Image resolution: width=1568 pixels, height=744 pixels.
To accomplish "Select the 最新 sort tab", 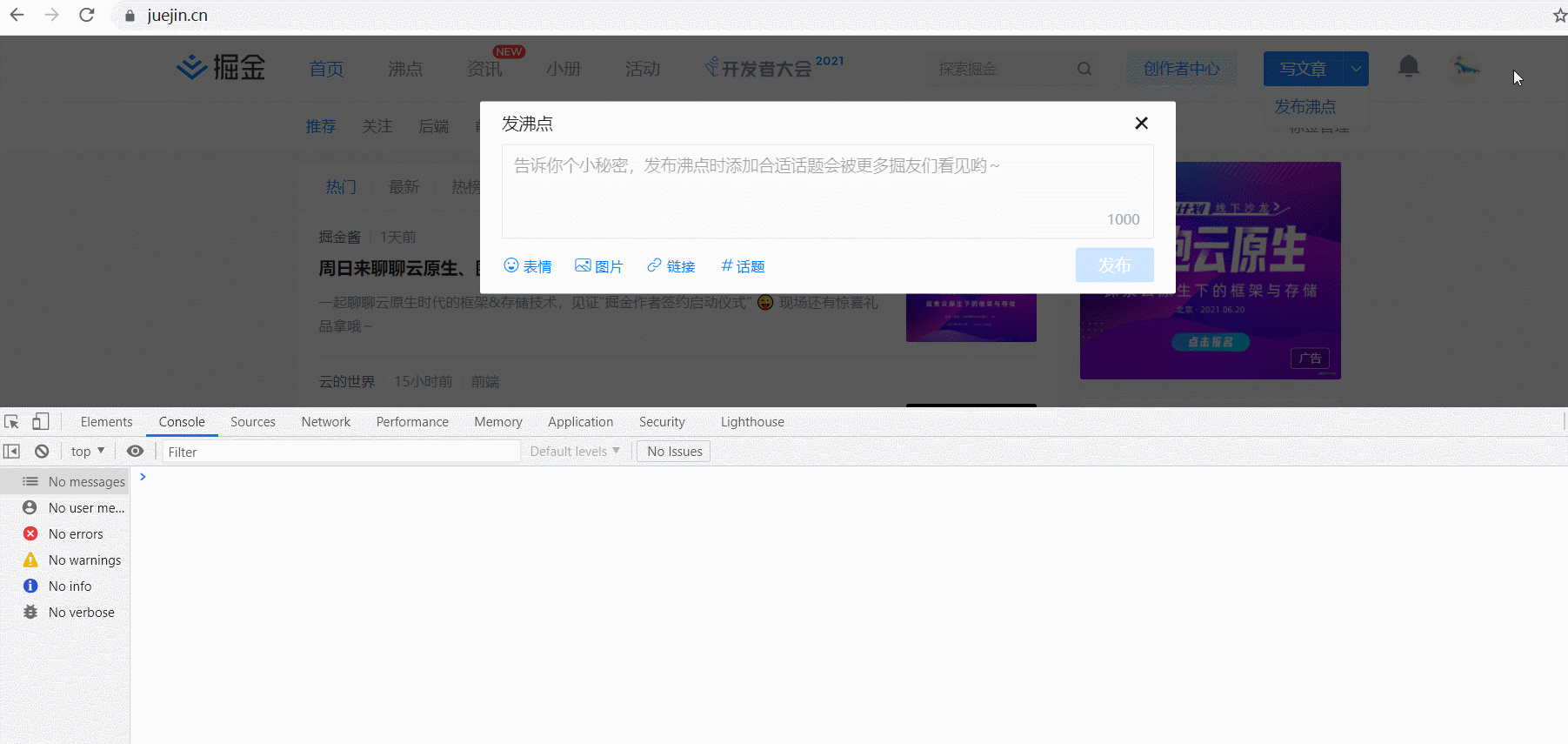I will tap(404, 187).
